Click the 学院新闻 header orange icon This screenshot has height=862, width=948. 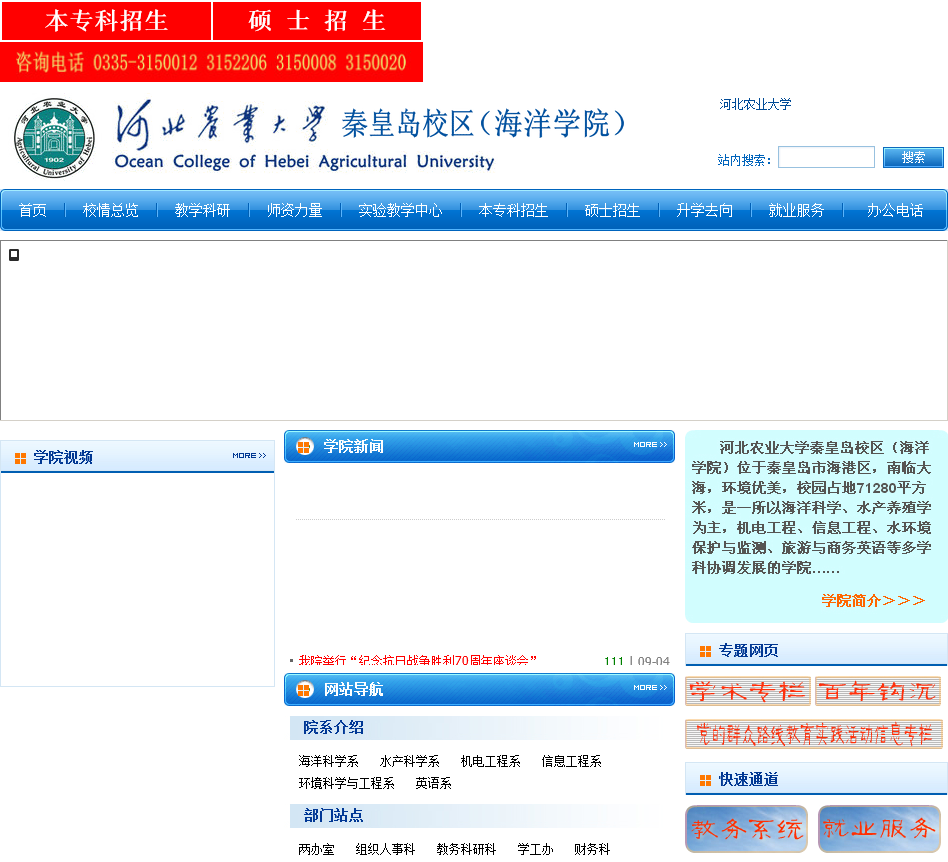pos(304,447)
